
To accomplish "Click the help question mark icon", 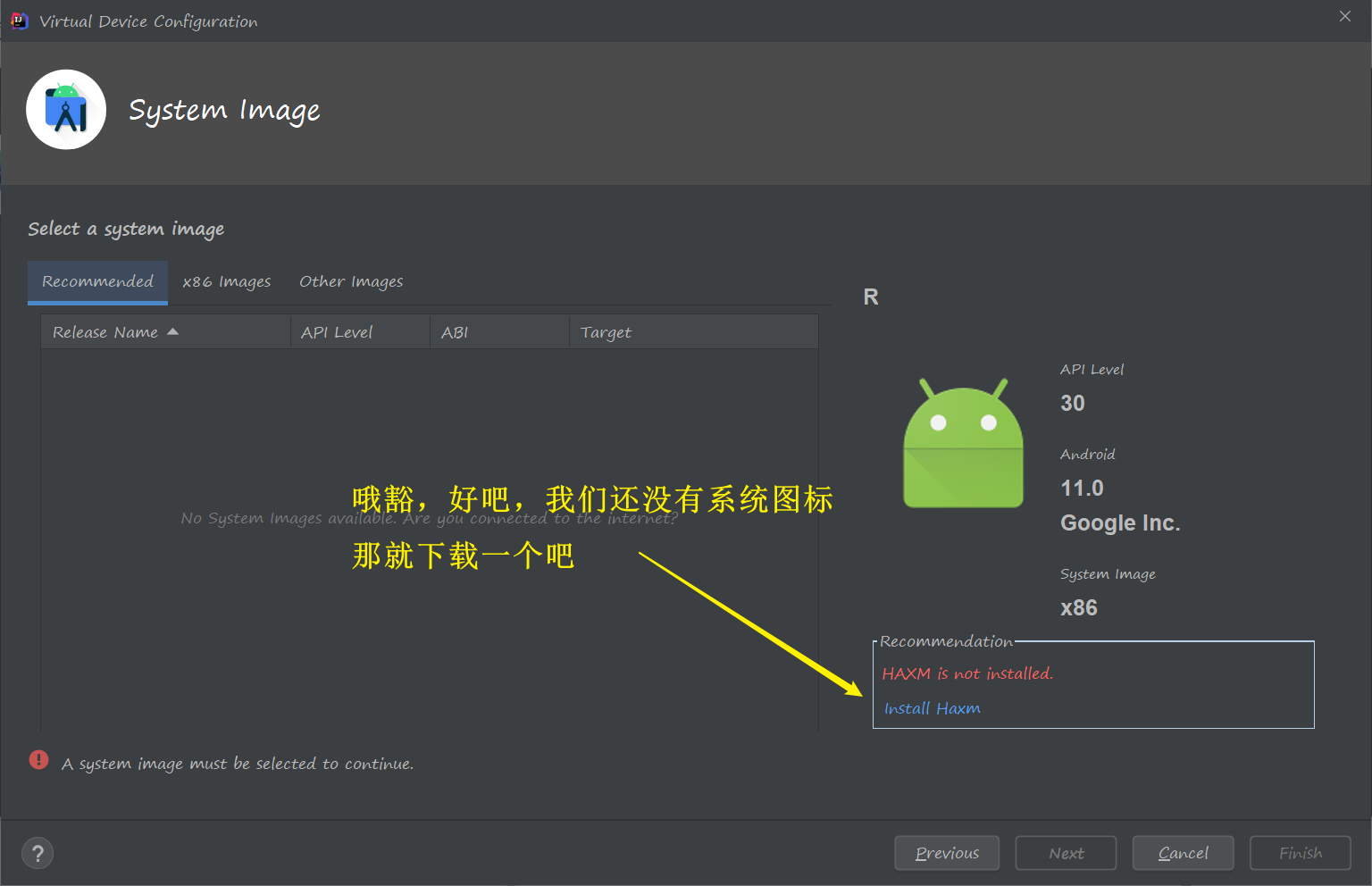I will coord(38,853).
